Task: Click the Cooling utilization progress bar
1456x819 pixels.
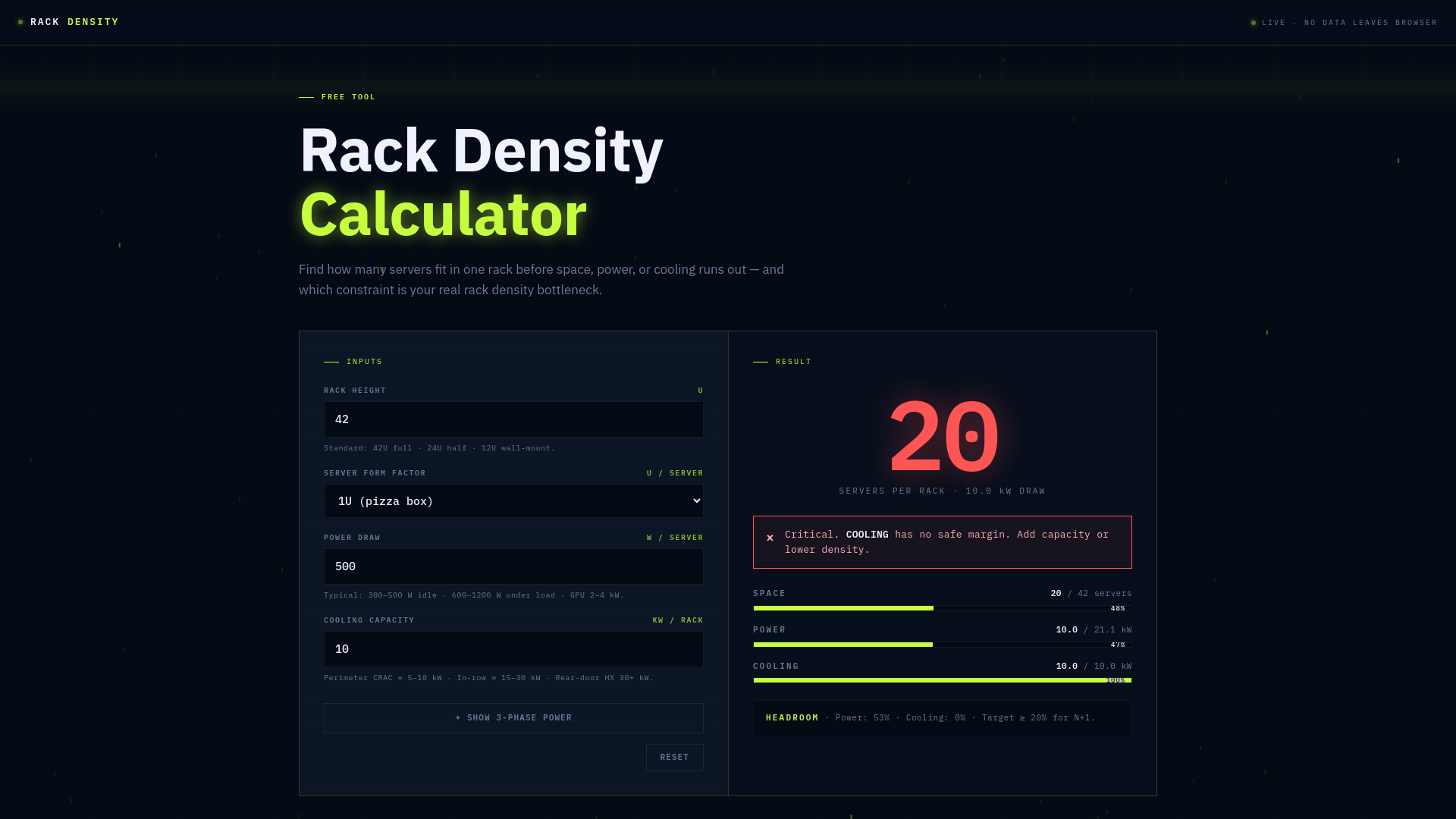Action: click(x=942, y=680)
